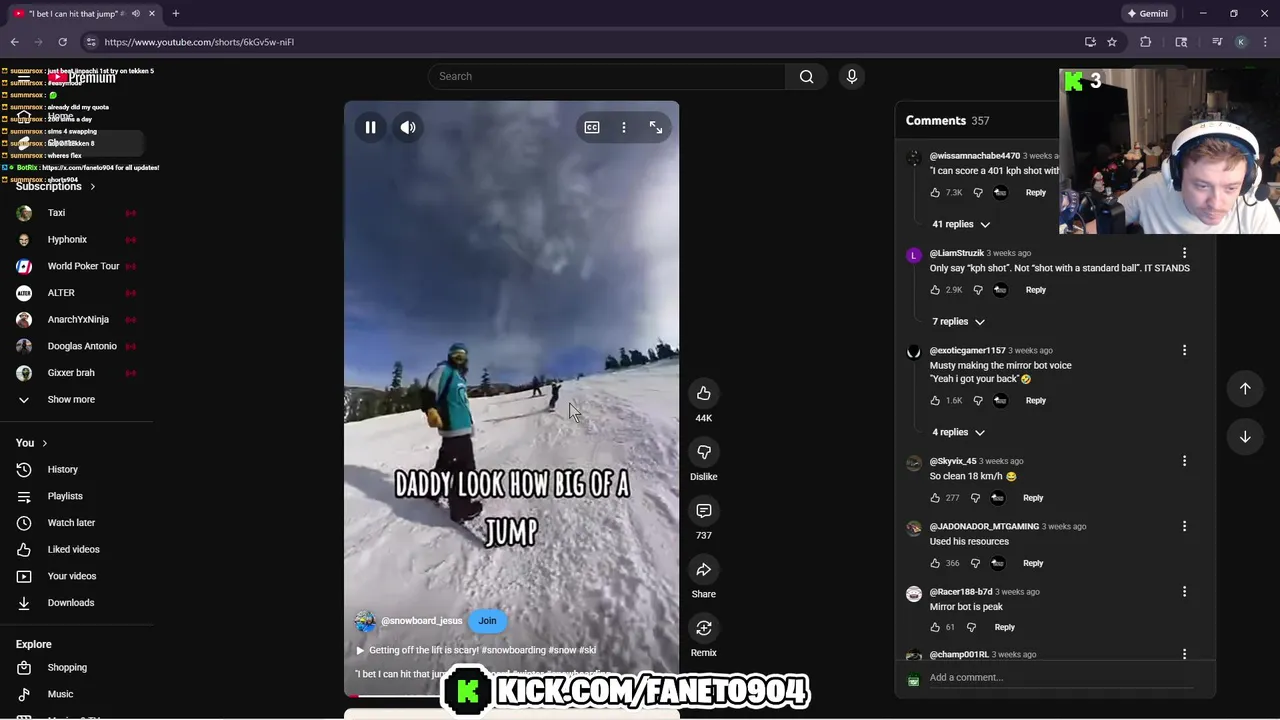The height and width of the screenshot is (720, 1280).
Task: Reload the page in browser toolbar
Action: tap(62, 42)
